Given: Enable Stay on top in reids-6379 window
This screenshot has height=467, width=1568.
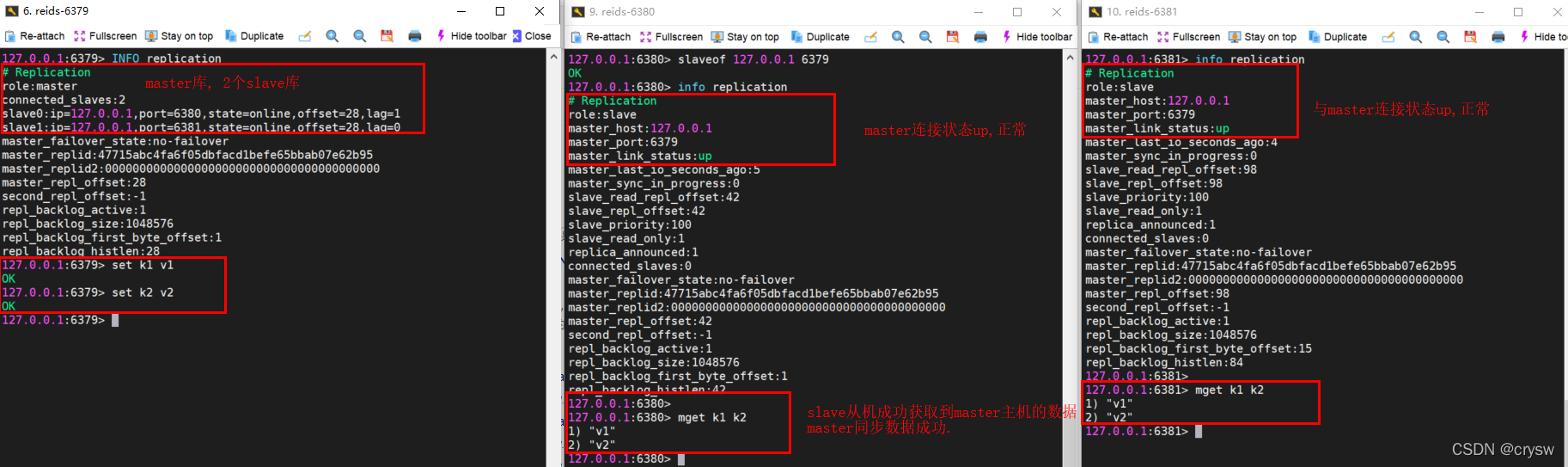Looking at the screenshot, I should (179, 36).
